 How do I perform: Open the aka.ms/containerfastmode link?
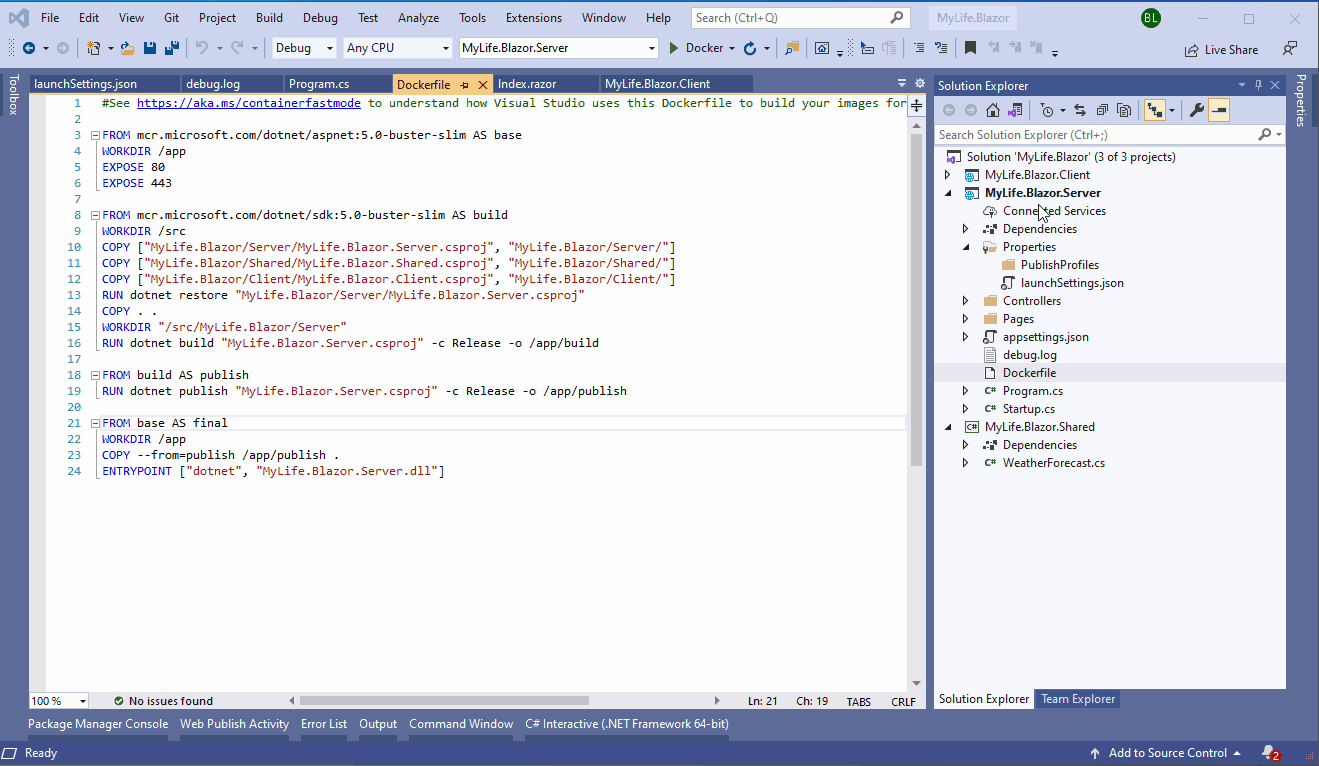[249, 103]
